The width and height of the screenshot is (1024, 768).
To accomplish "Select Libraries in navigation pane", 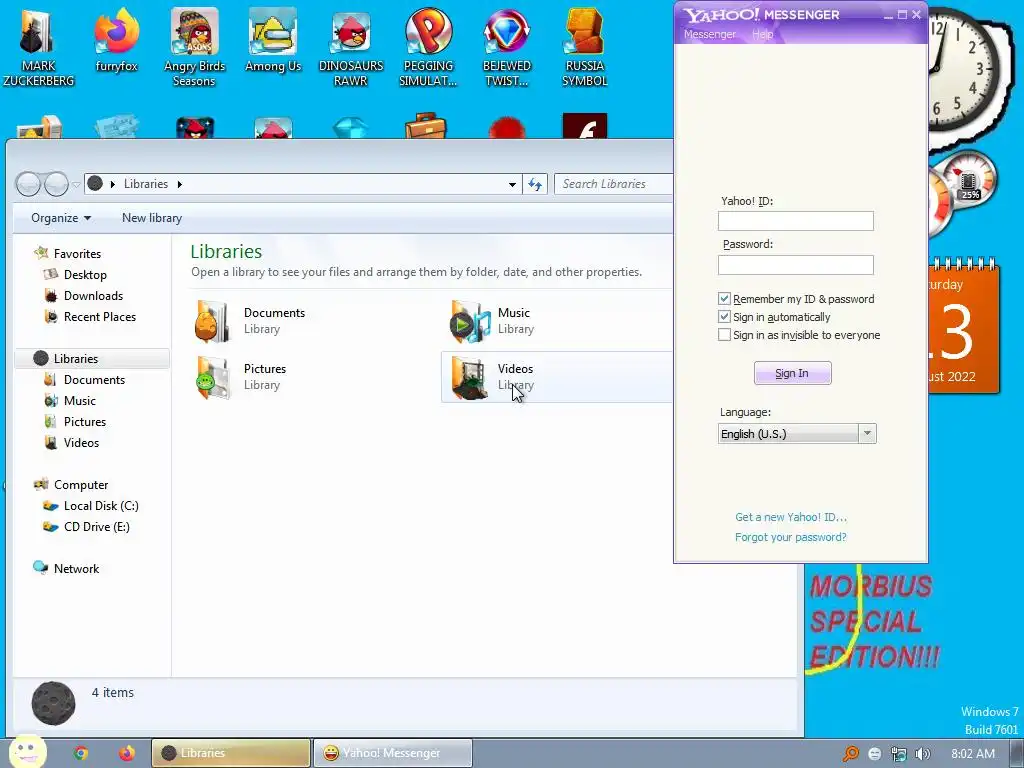I will tap(92, 359).
